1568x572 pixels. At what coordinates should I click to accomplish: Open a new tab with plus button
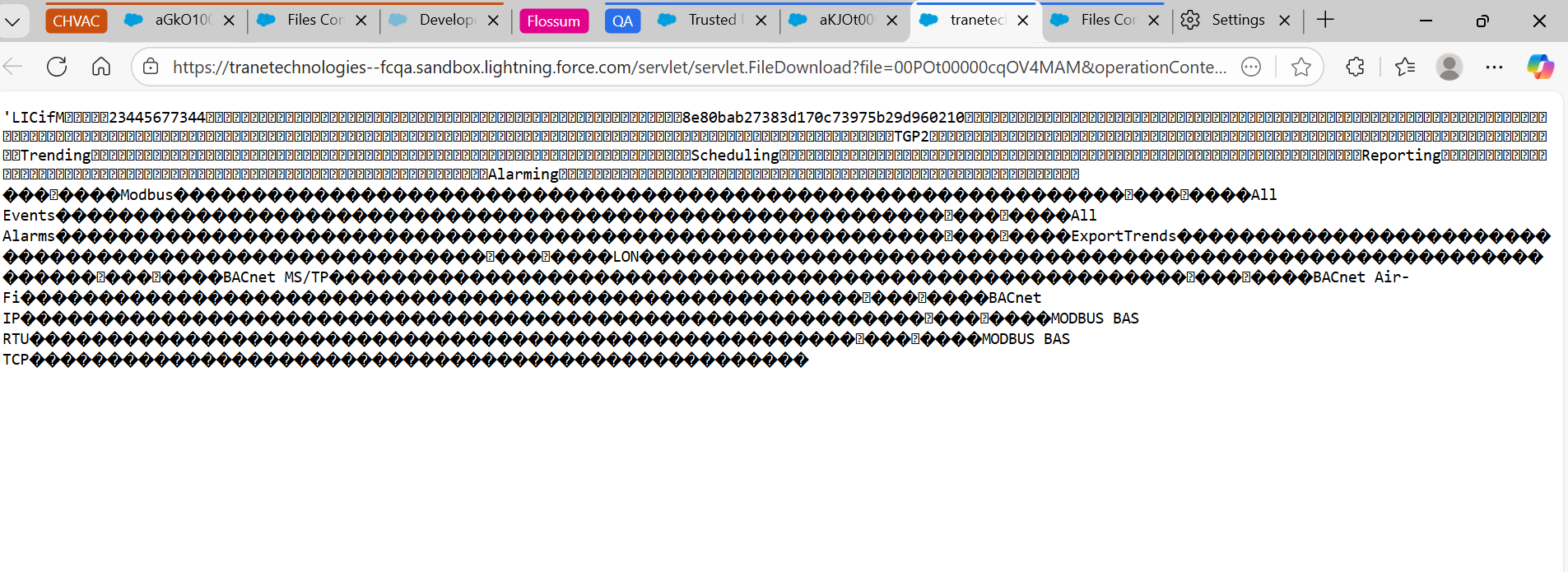click(x=1325, y=21)
